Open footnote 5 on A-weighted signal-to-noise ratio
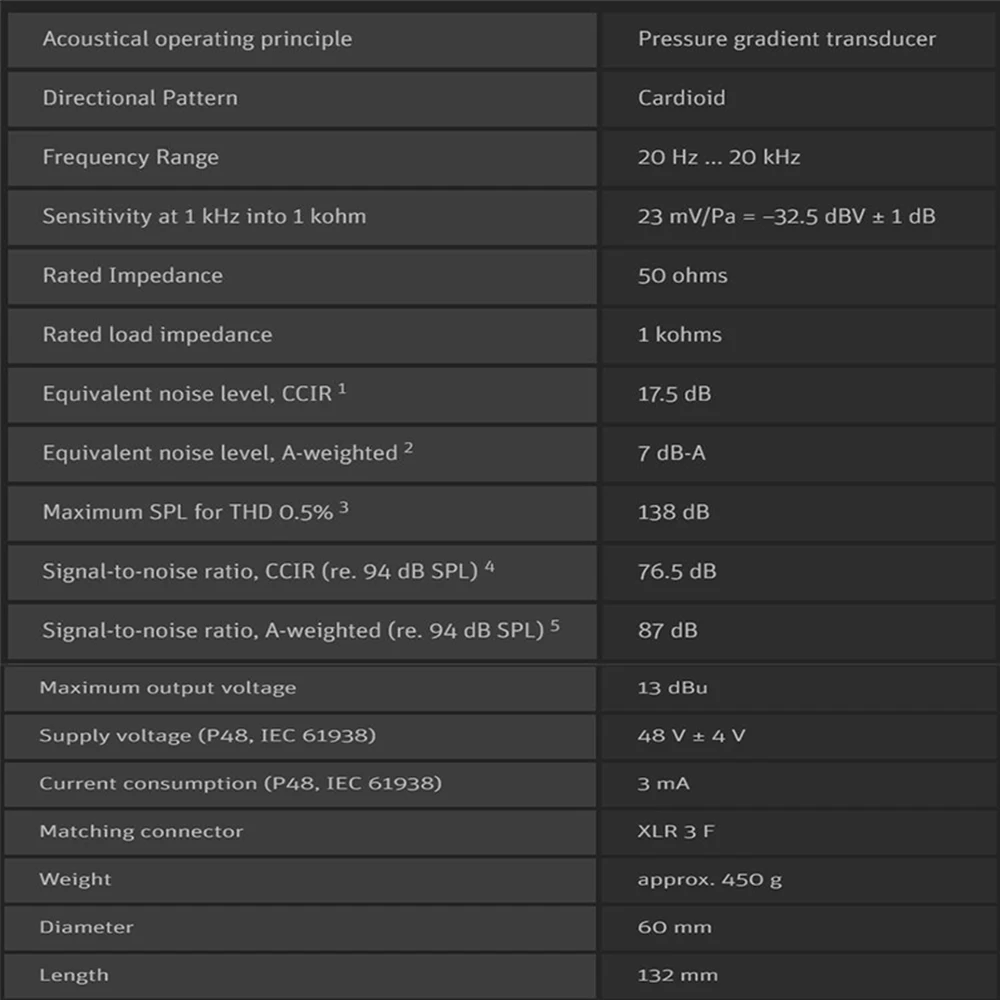 pyautogui.click(x=555, y=626)
